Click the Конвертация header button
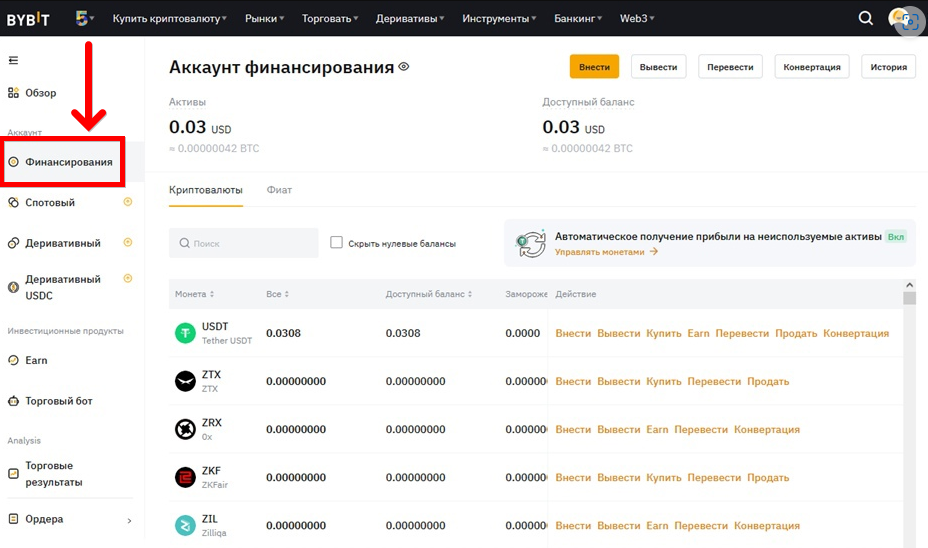The height and width of the screenshot is (548, 928). coord(812,67)
